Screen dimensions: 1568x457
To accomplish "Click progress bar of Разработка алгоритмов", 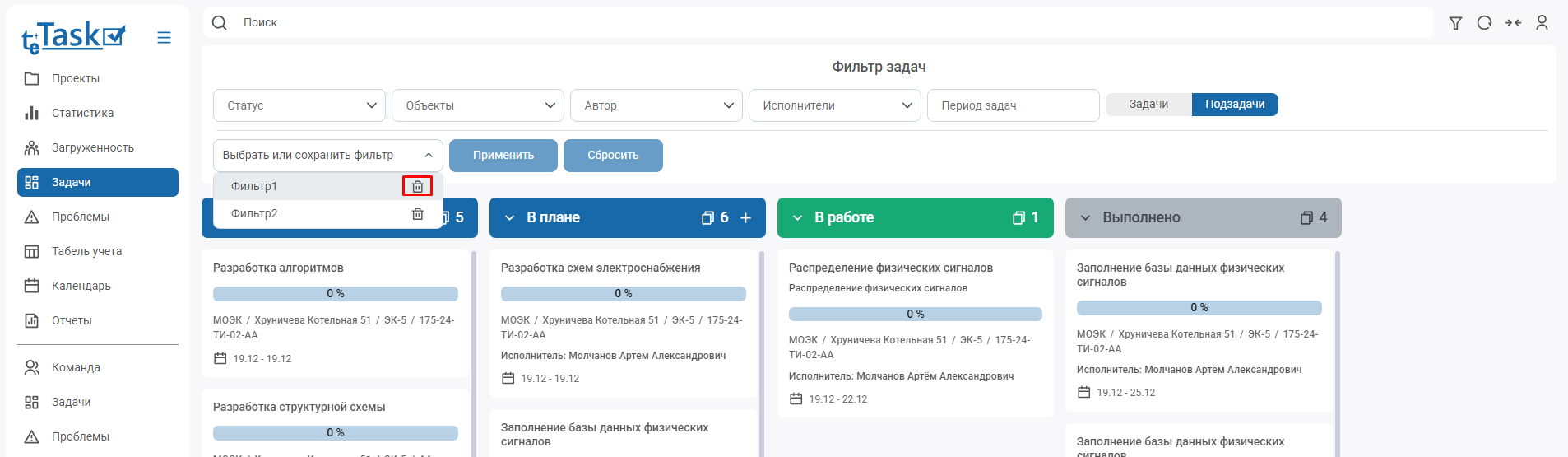I will click(x=335, y=294).
